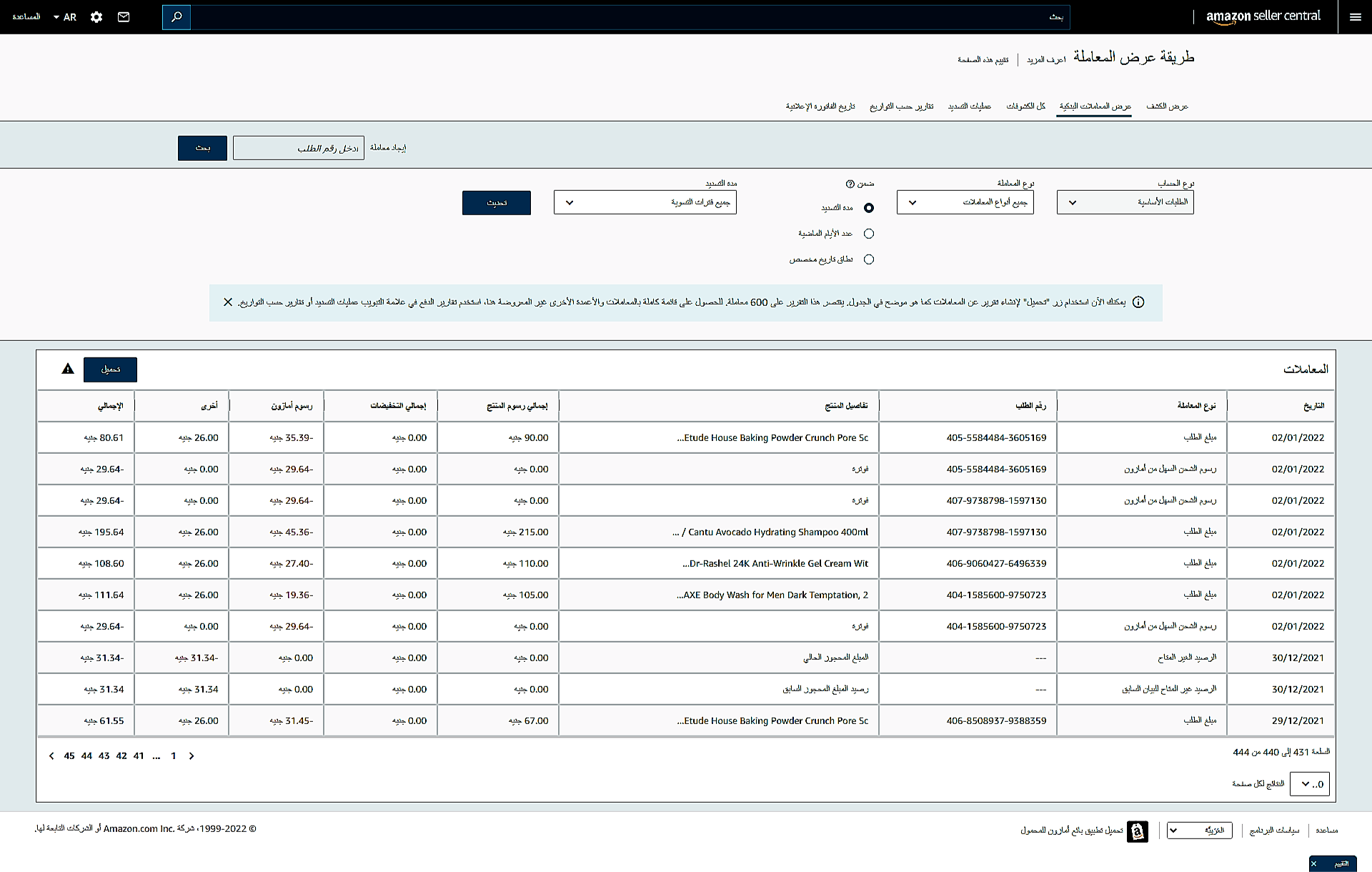The height and width of the screenshot is (872, 1372).
Task: Expand the نوع الحساب dropdown
Action: (1125, 202)
